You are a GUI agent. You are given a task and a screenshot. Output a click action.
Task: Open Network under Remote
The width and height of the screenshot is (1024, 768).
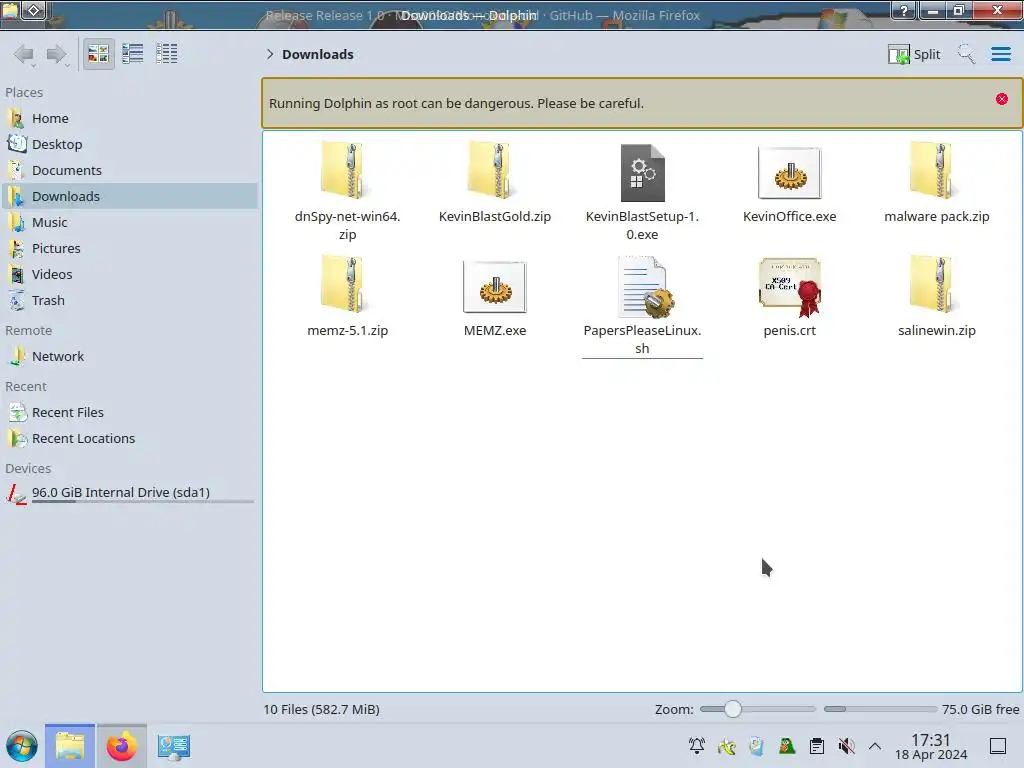(130, 357)
